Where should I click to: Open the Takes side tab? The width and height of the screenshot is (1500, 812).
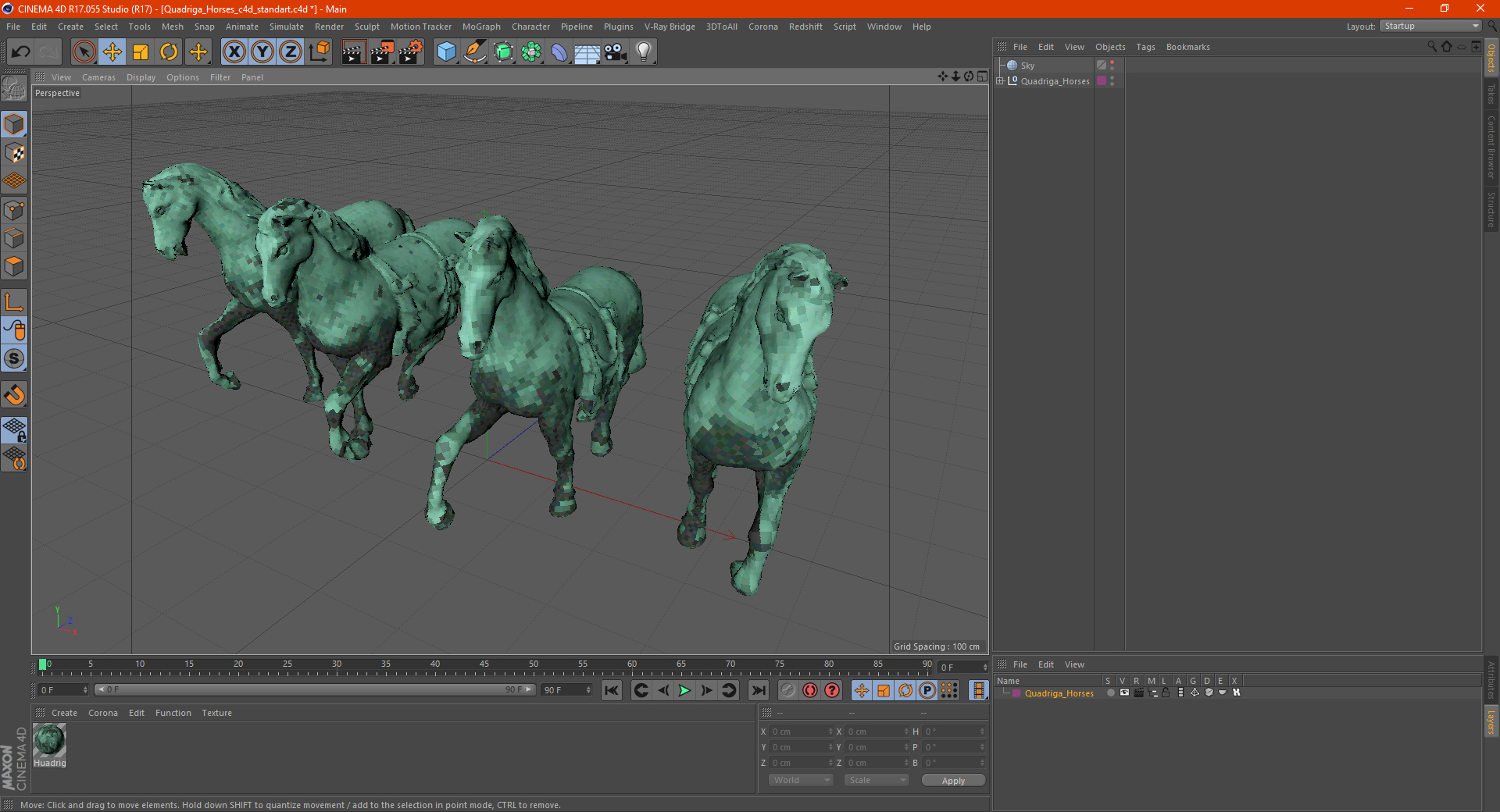pos(1491,94)
